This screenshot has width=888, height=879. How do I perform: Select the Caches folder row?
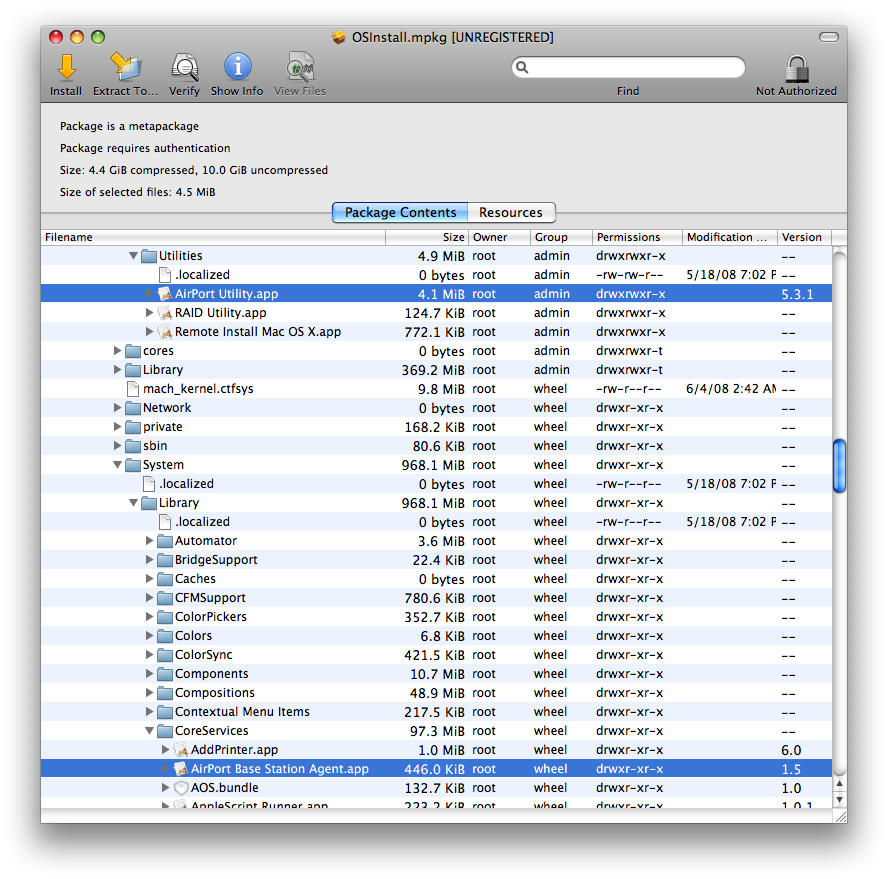(x=437, y=579)
